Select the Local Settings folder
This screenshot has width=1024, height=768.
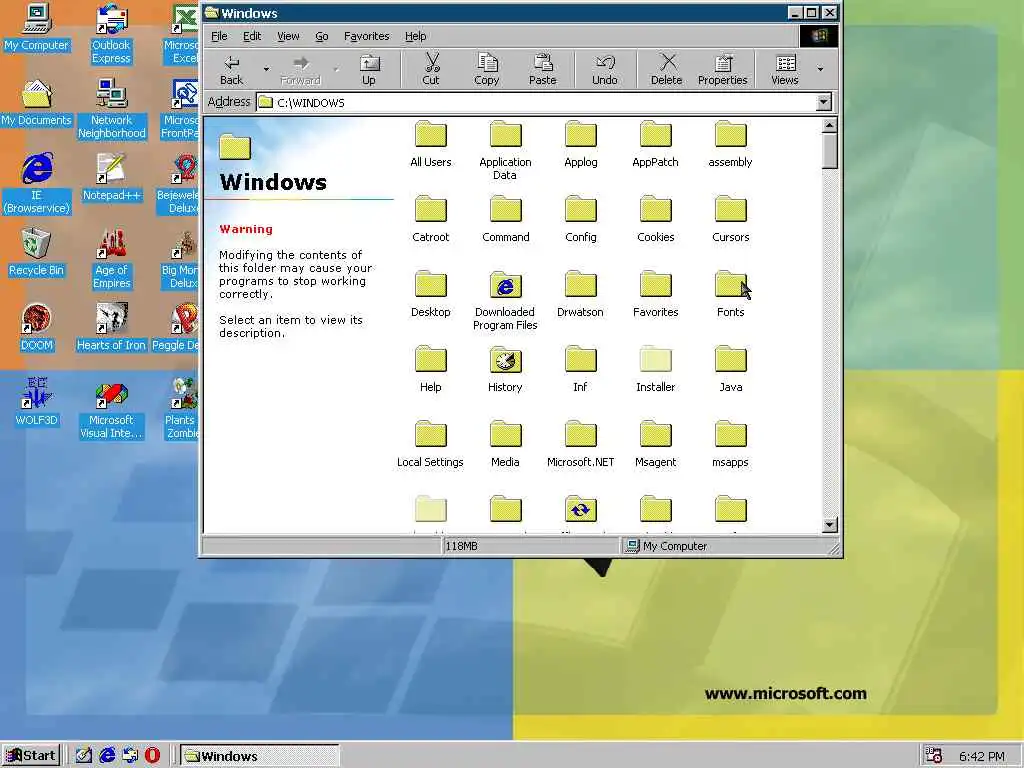click(431, 445)
